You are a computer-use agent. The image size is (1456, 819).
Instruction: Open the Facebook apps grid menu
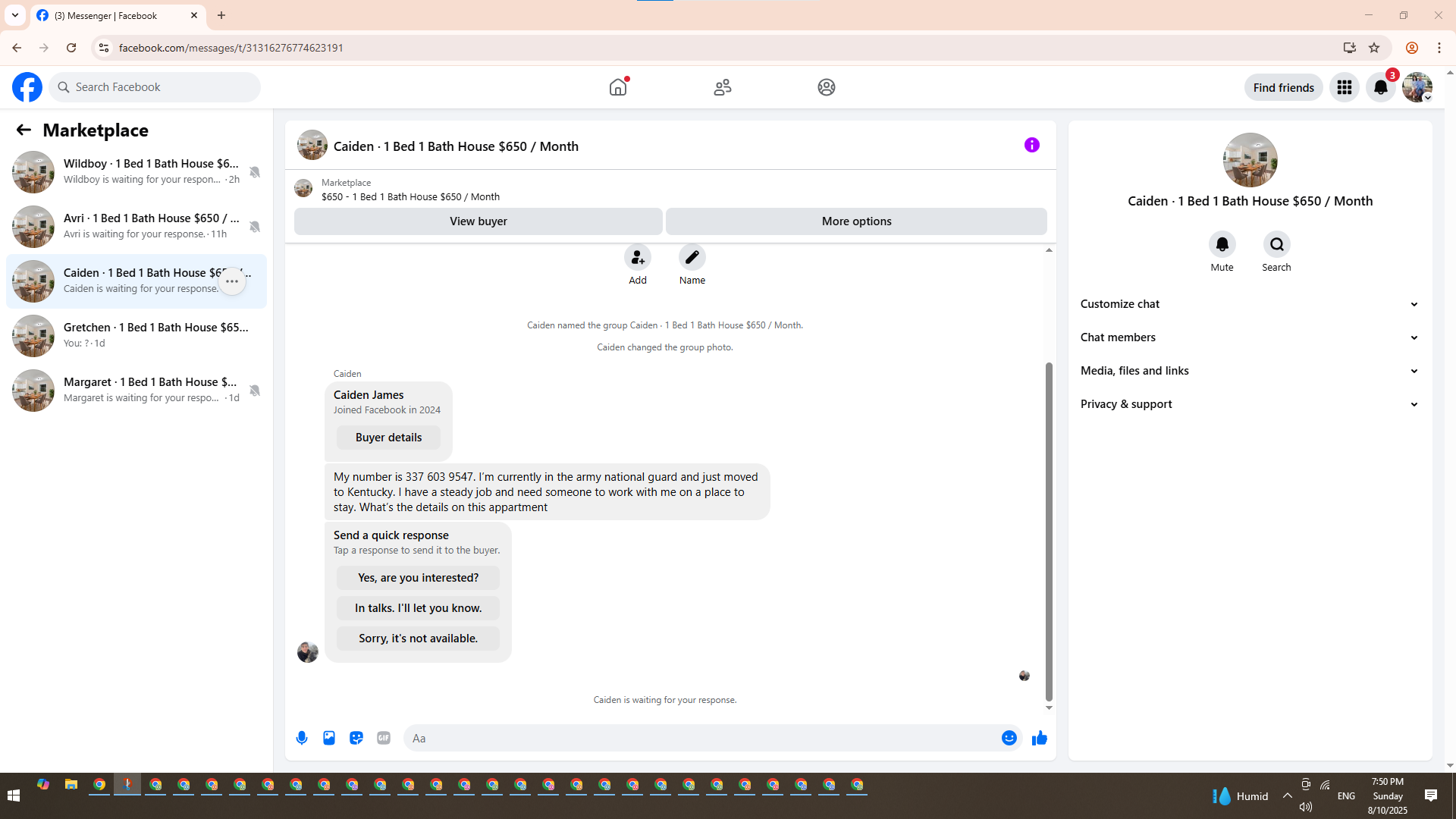tap(1344, 87)
